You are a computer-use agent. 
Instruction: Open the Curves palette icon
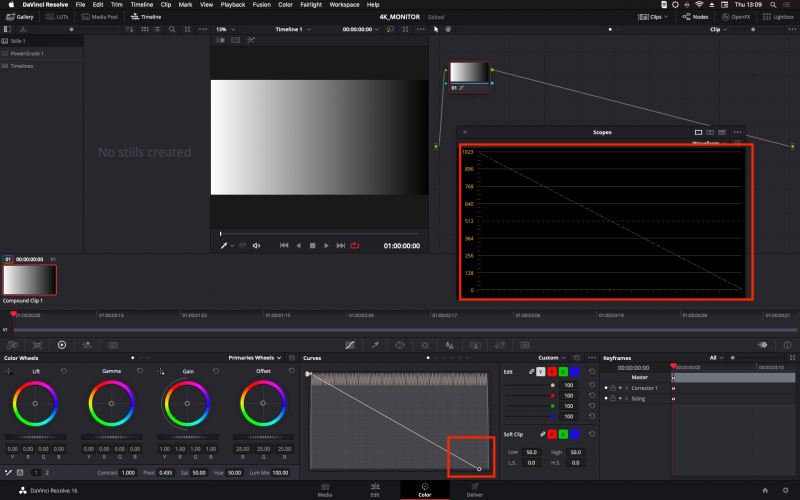pos(349,344)
